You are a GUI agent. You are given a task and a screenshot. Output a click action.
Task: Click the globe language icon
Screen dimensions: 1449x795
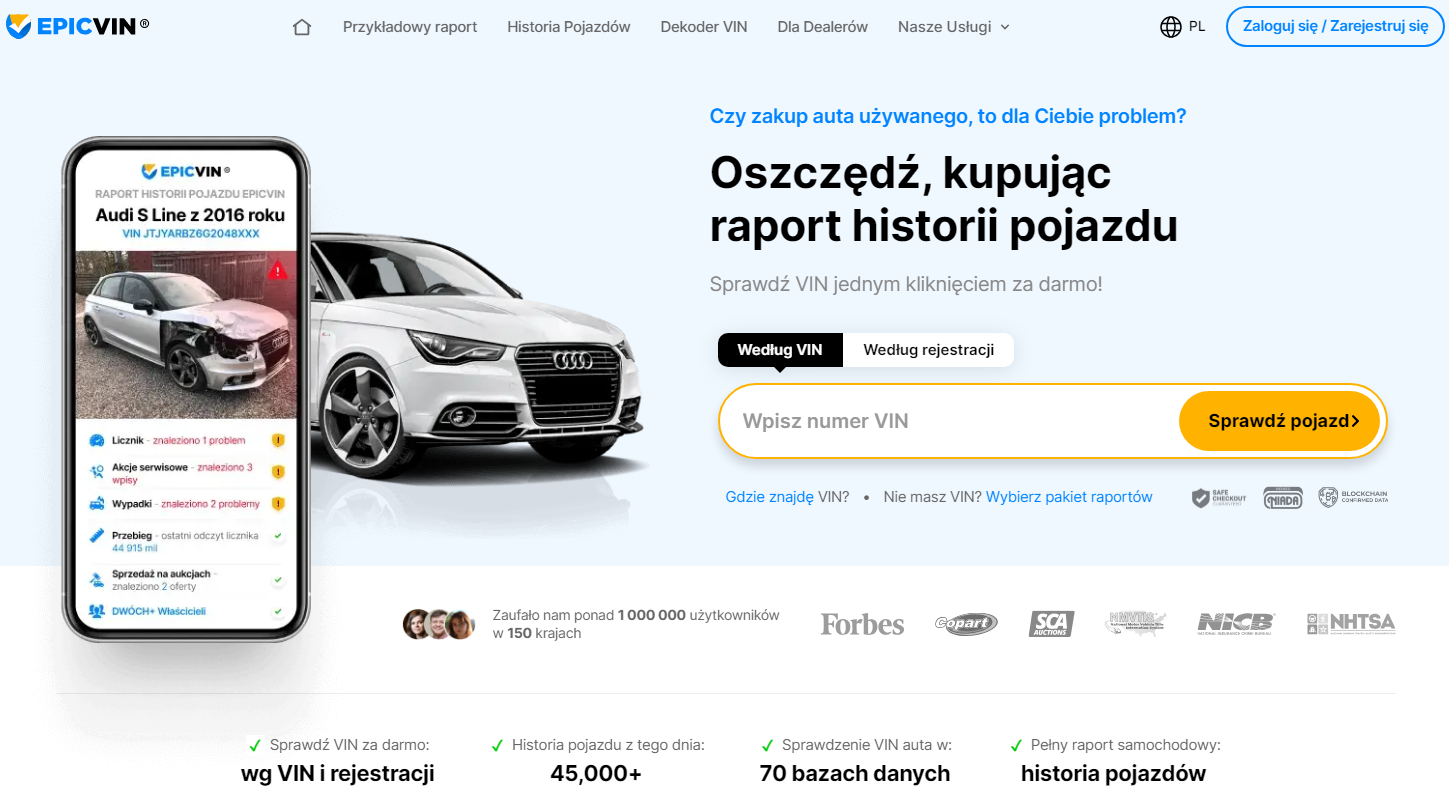point(1171,27)
